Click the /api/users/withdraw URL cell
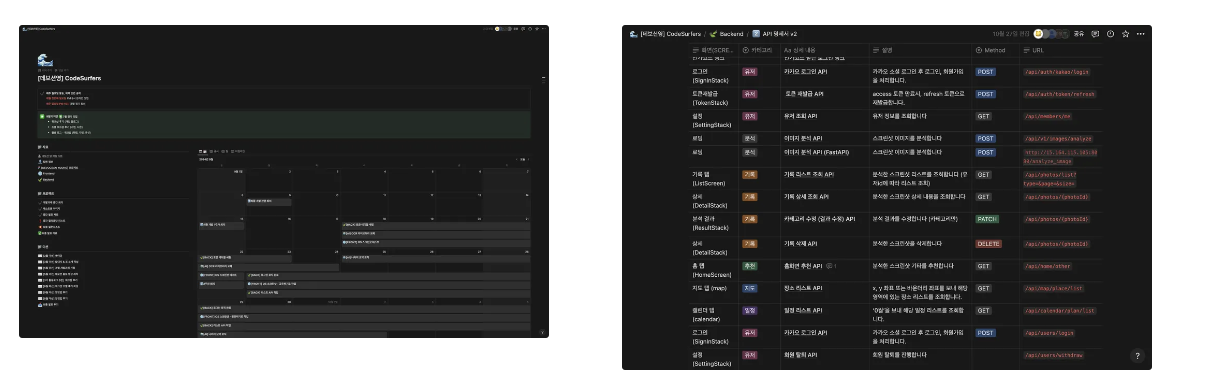Screen dimensions: 1206x384 [1055, 354]
